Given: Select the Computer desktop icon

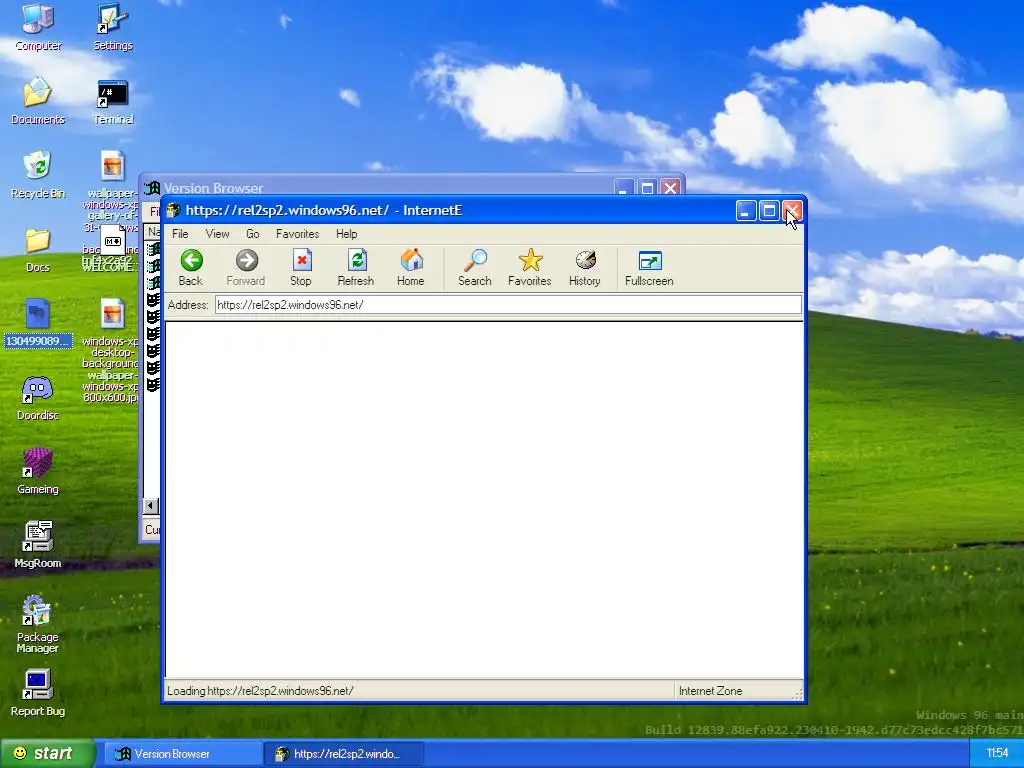Looking at the screenshot, I should (x=38, y=27).
